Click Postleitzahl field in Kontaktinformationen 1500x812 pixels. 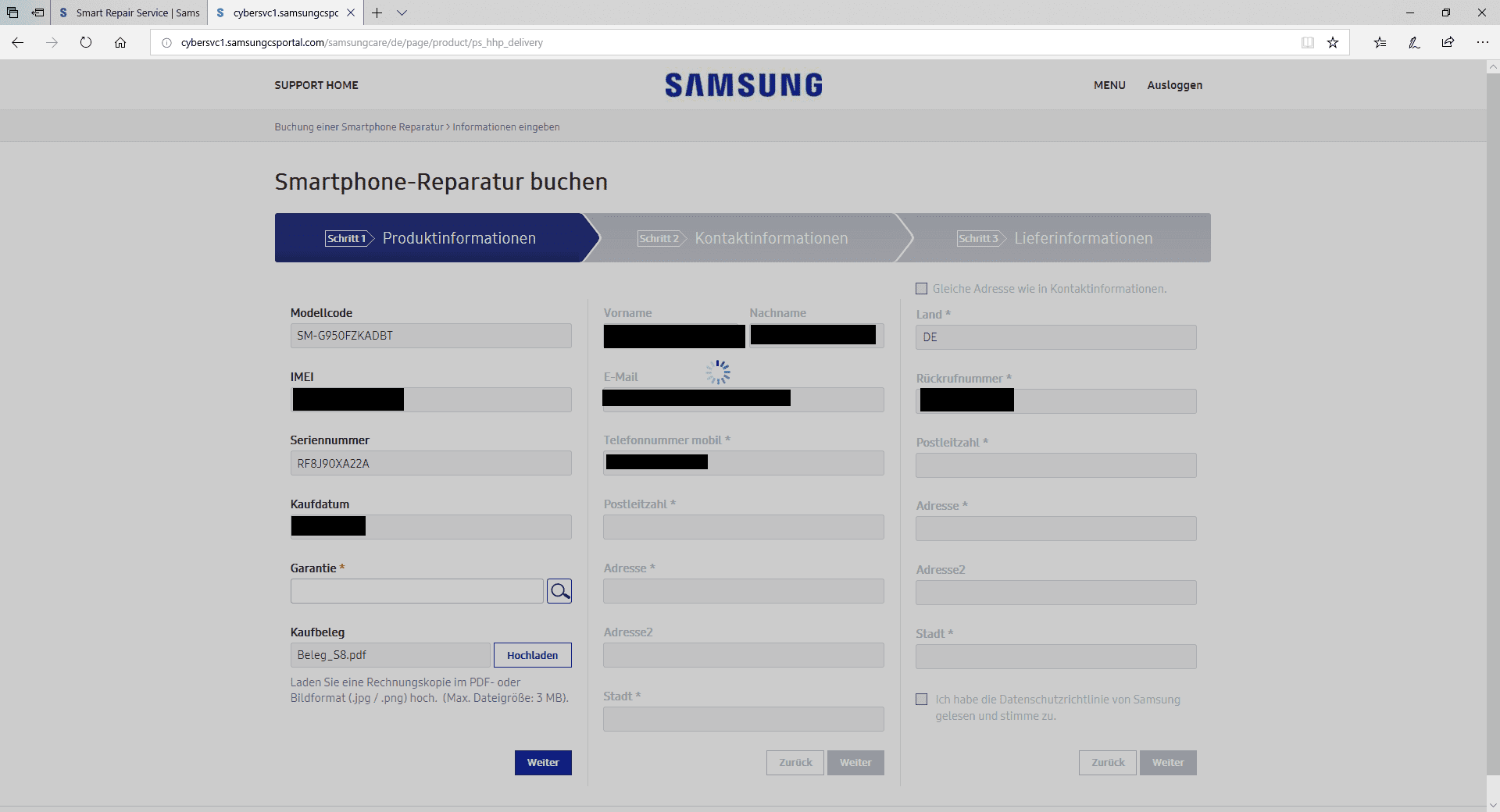click(744, 527)
